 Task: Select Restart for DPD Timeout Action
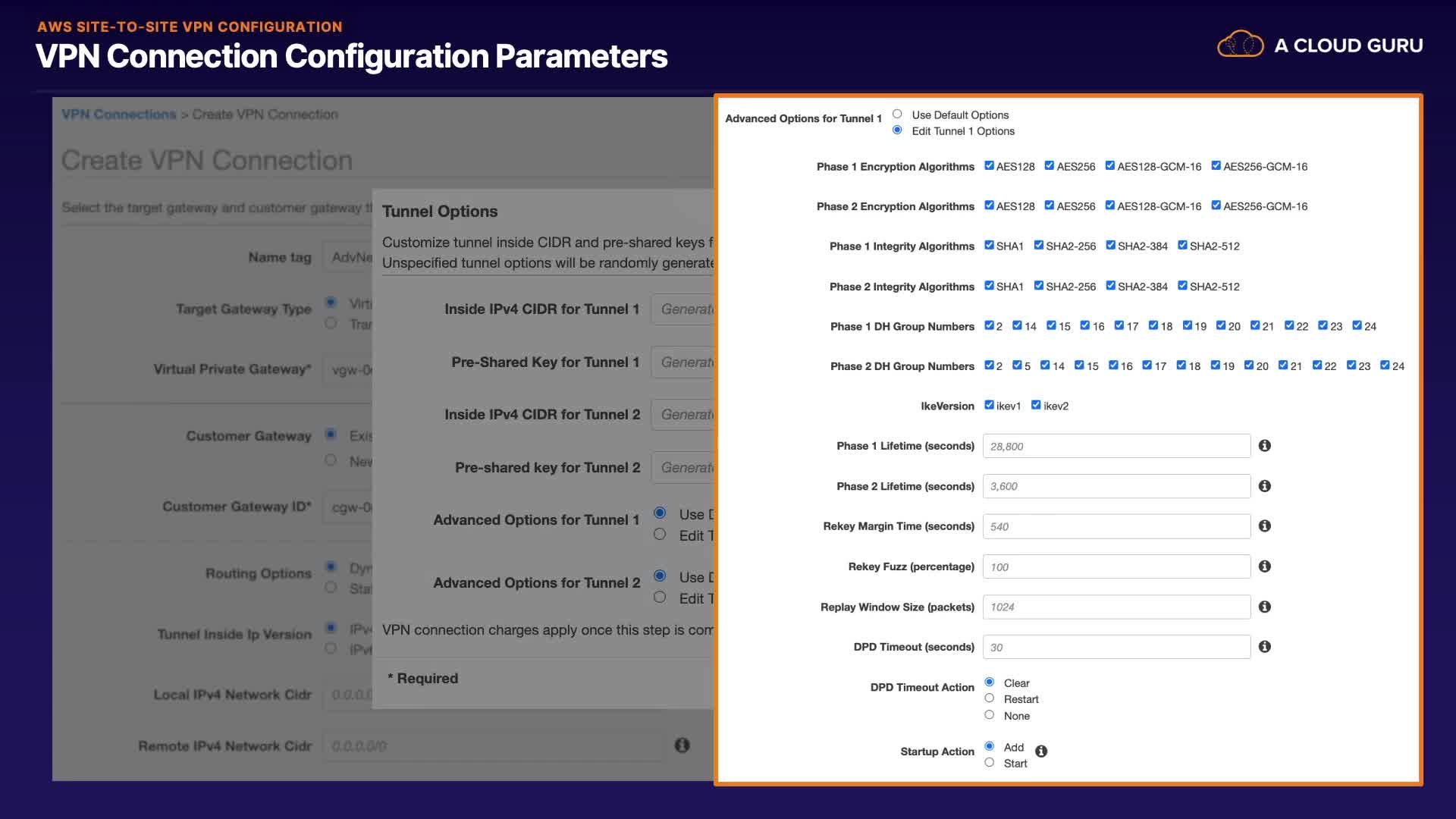989,698
